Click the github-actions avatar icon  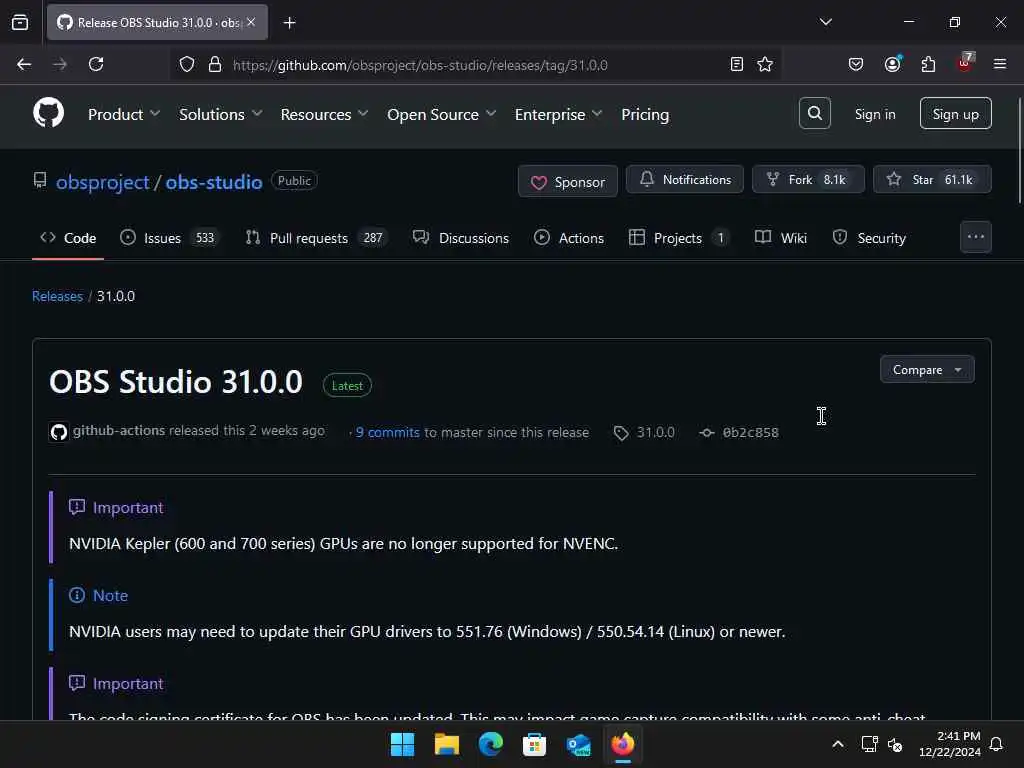(59, 432)
